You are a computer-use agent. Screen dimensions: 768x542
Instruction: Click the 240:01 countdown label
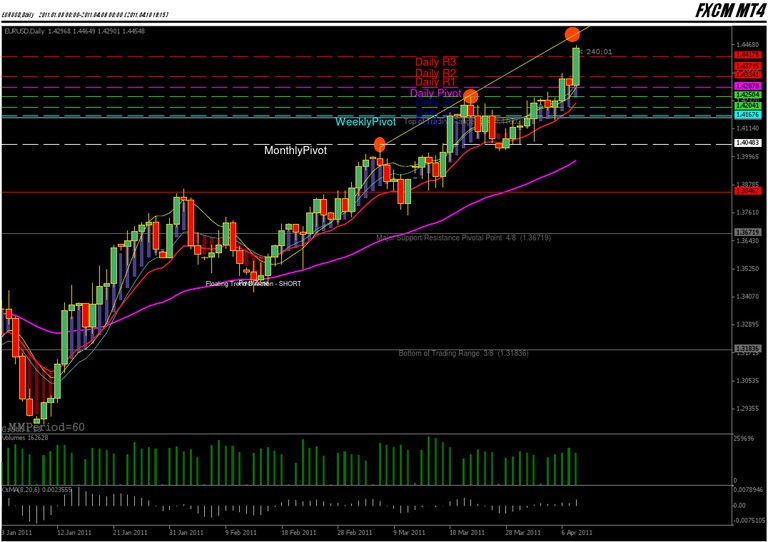(599, 51)
